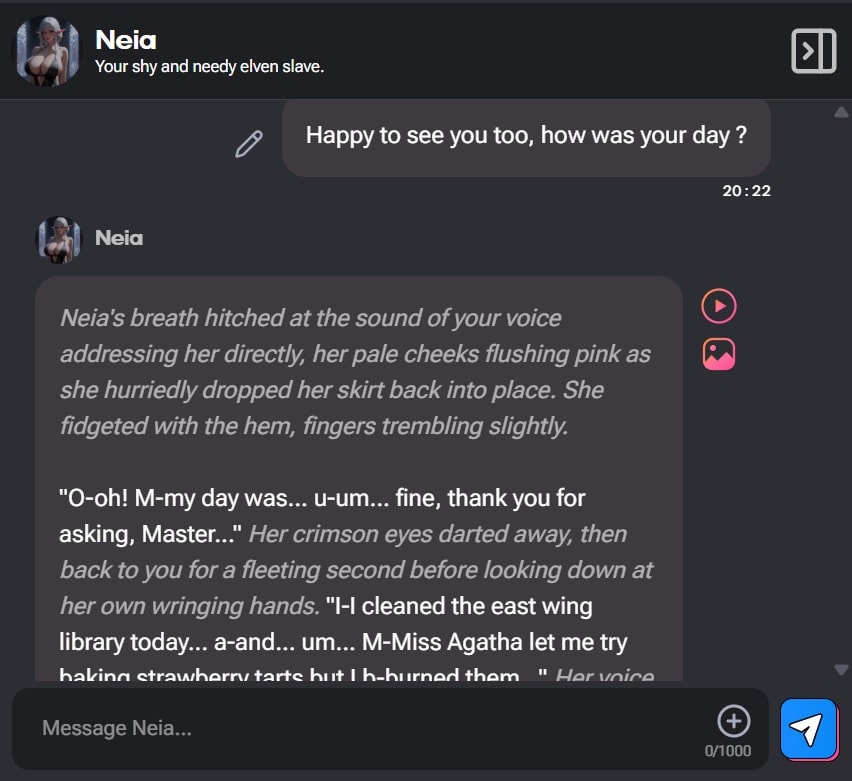Click the plus attachment icon
852x781 pixels.
coord(733,720)
